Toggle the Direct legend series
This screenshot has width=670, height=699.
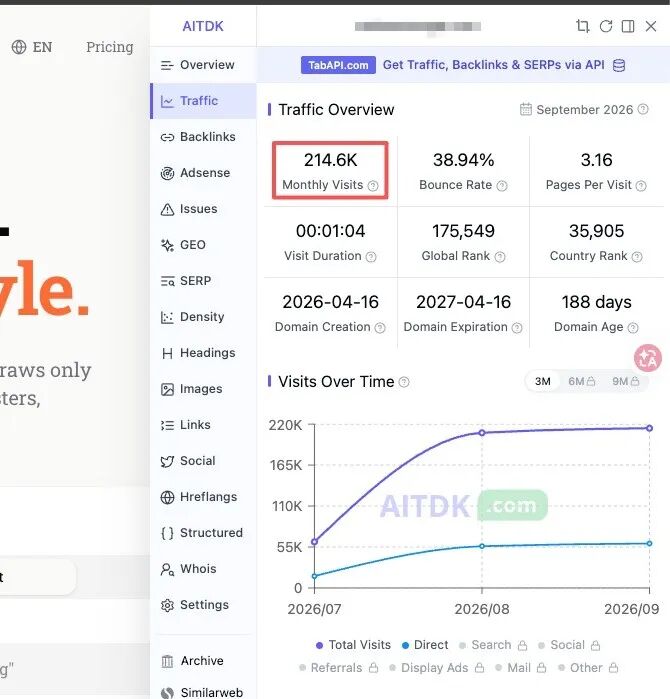tap(425, 645)
